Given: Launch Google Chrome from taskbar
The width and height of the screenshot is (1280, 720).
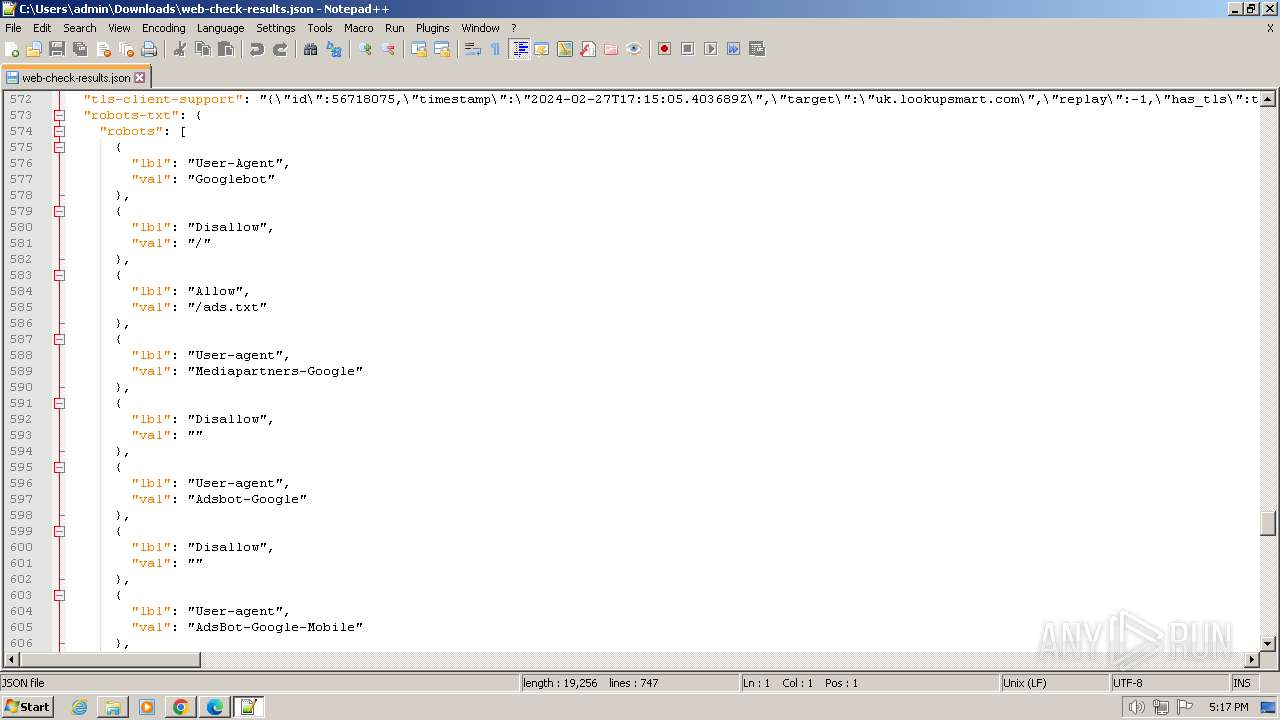Looking at the screenshot, I should (x=181, y=707).
